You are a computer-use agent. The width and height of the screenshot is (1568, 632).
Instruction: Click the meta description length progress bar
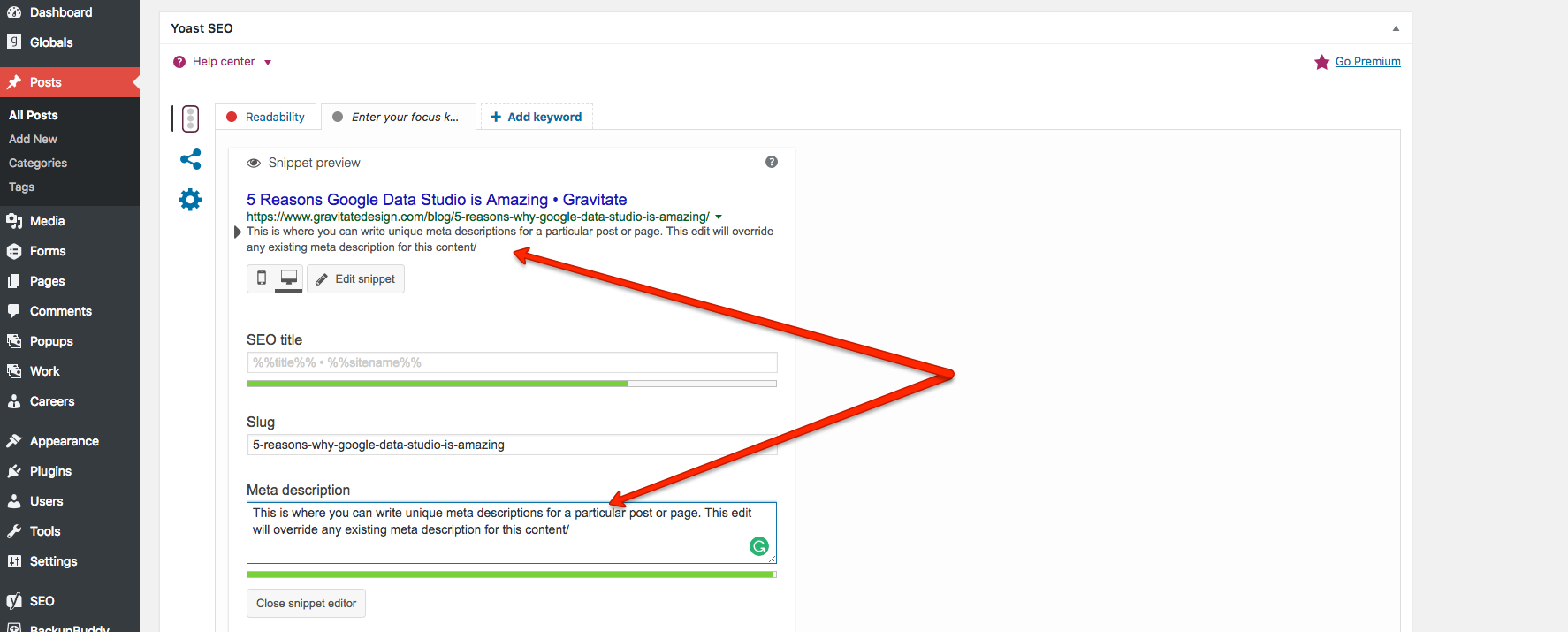point(512,575)
